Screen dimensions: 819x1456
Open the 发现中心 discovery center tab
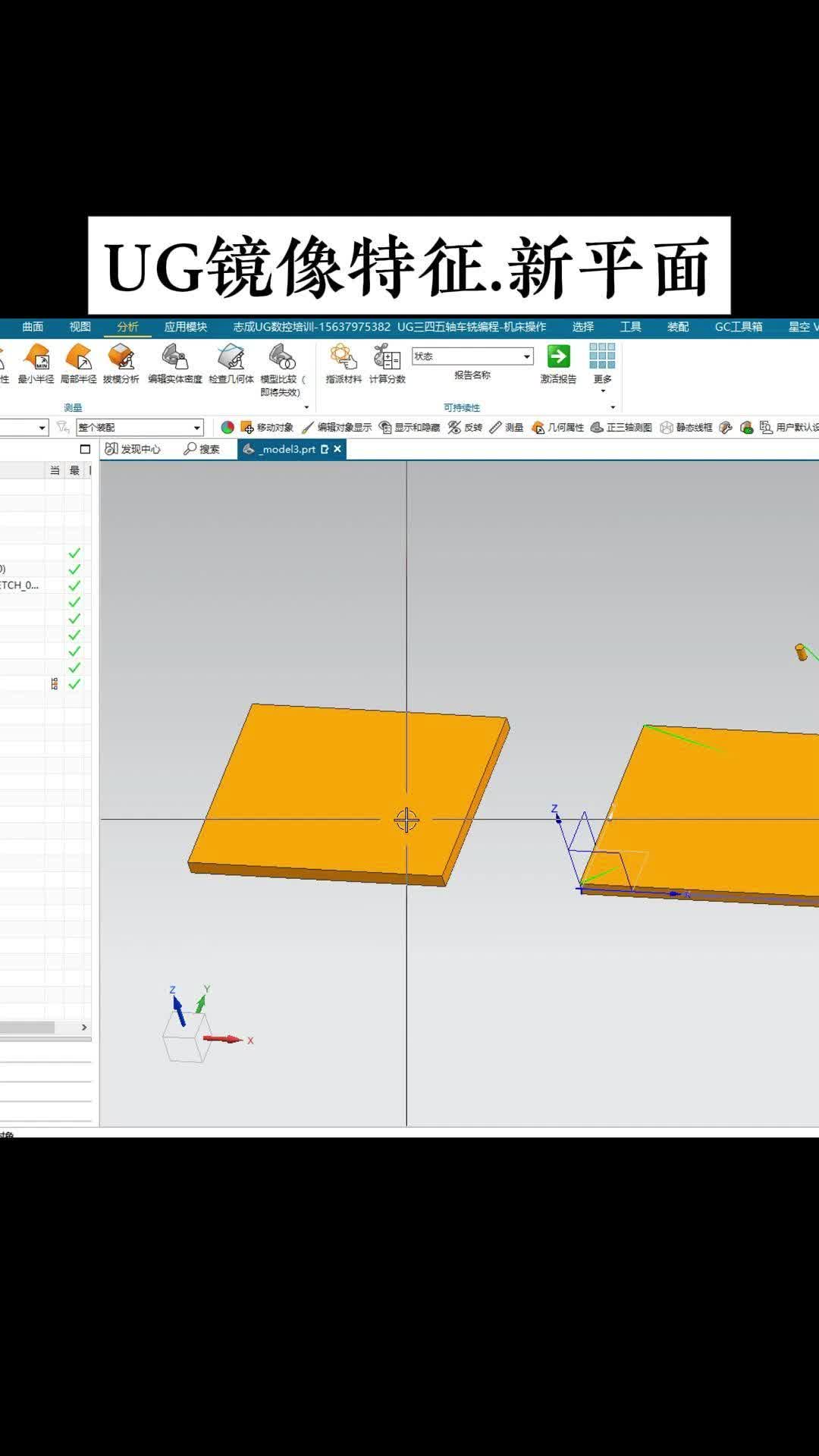(x=133, y=449)
